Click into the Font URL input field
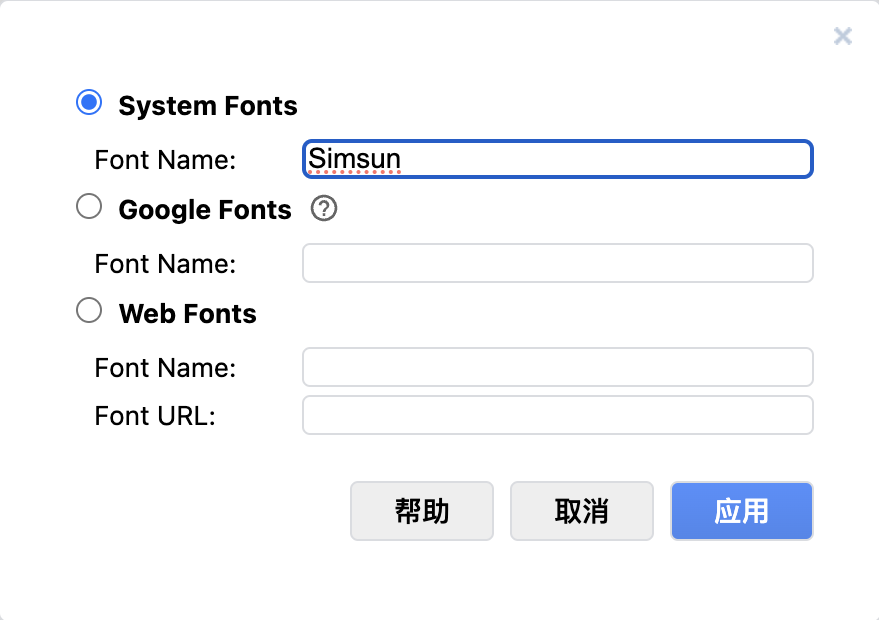Image resolution: width=879 pixels, height=620 pixels. pyautogui.click(x=557, y=415)
